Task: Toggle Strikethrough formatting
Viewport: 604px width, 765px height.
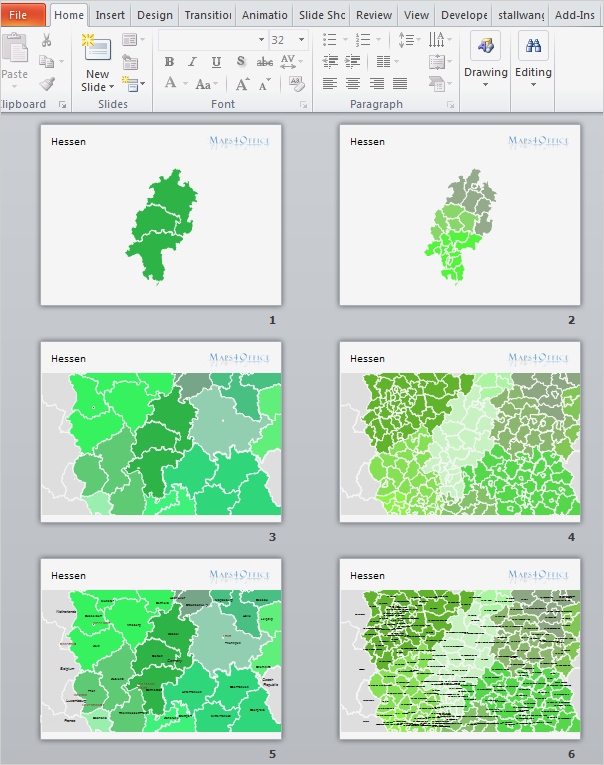Action: (264, 61)
